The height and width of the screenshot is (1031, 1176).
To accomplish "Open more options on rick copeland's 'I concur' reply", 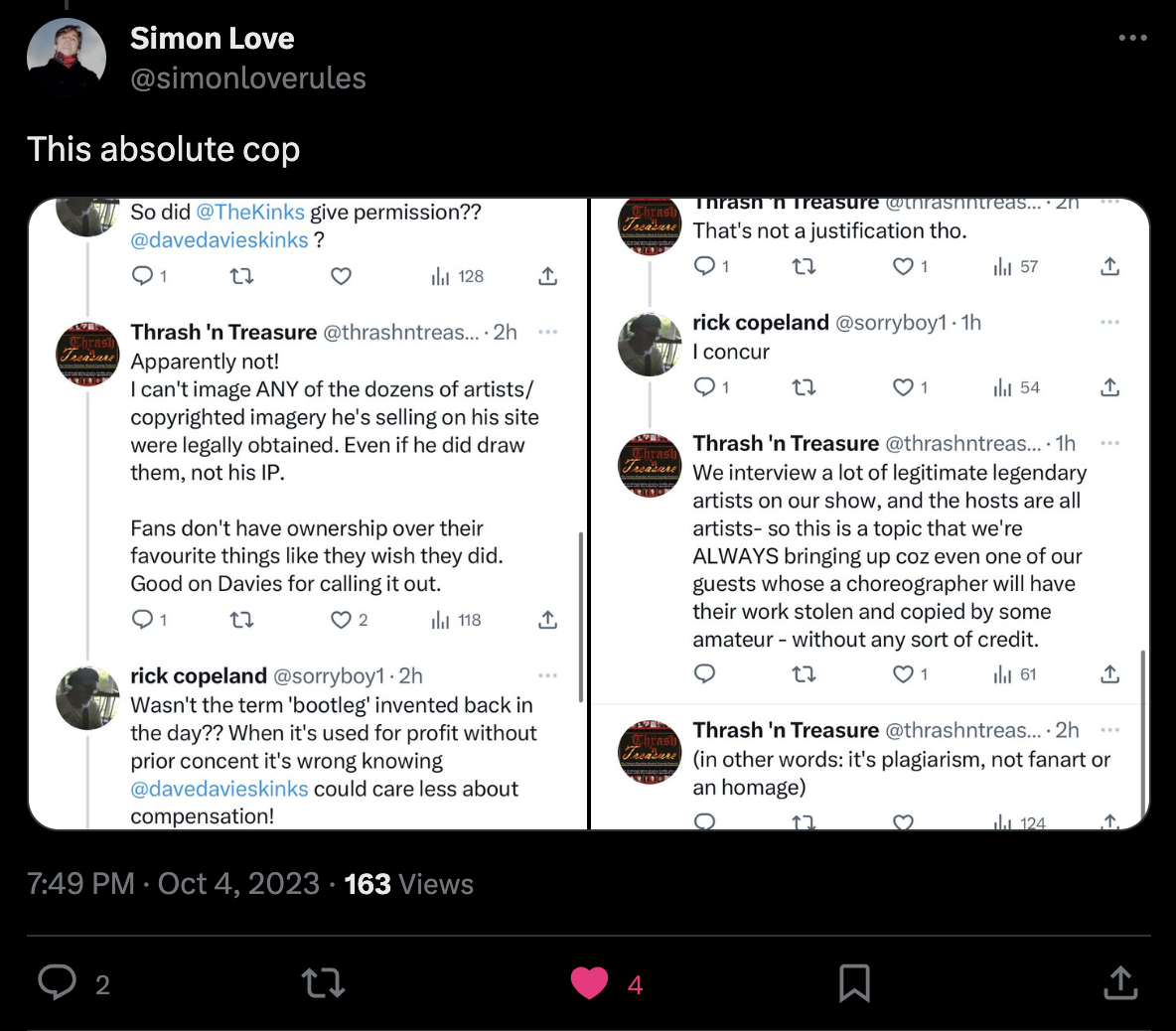I will pyautogui.click(x=1110, y=322).
